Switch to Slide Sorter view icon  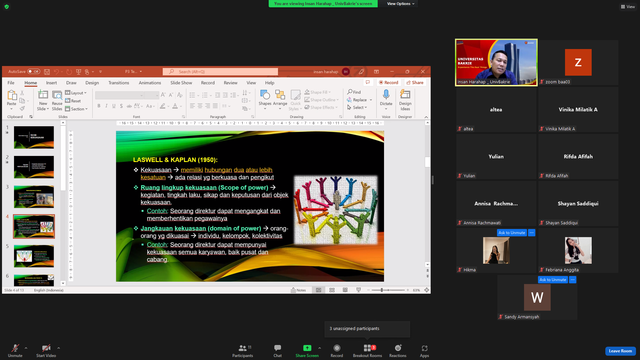332,290
